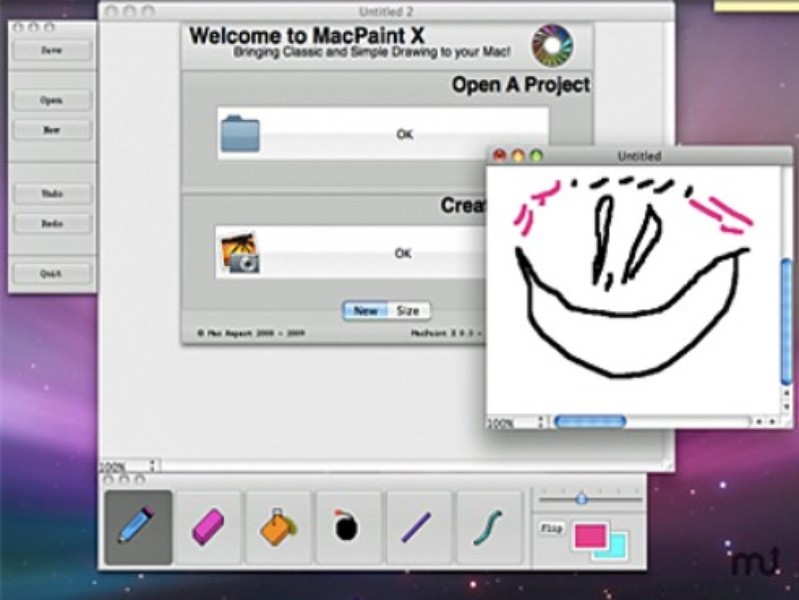Viewport: 799px width, 600px height.
Task: Click the iPhoto camera icon under Create
Action: click(240, 253)
